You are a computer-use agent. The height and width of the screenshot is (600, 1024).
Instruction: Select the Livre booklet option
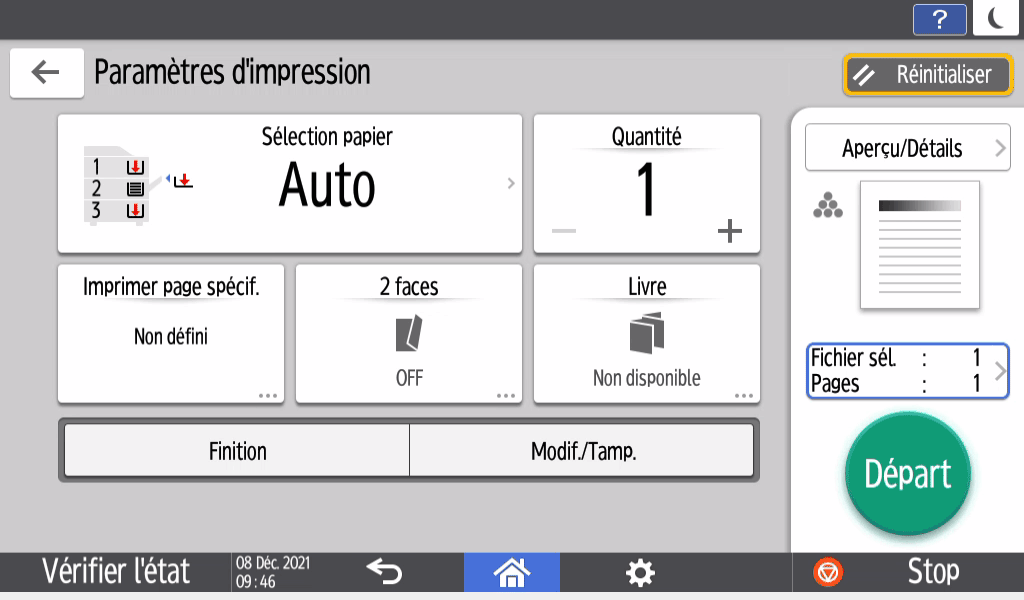pos(646,333)
